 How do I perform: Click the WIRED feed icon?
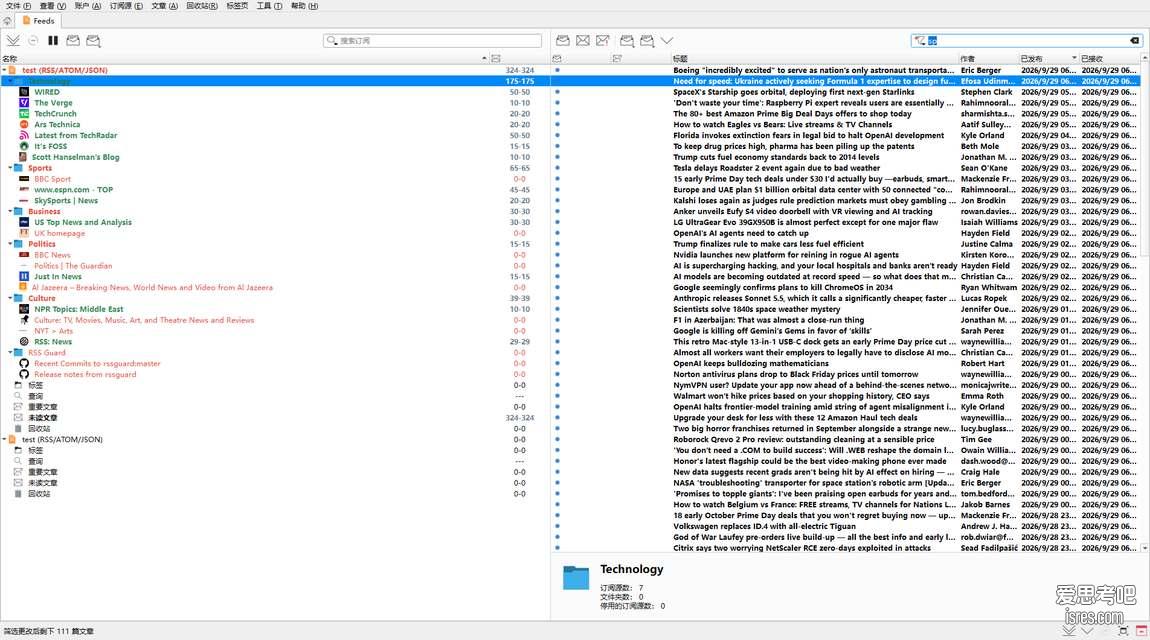pos(23,92)
